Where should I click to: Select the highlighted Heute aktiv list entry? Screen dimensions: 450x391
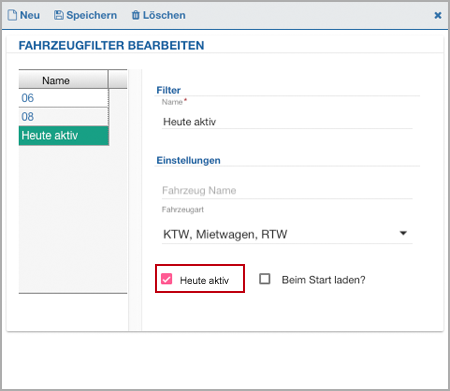pos(64,135)
